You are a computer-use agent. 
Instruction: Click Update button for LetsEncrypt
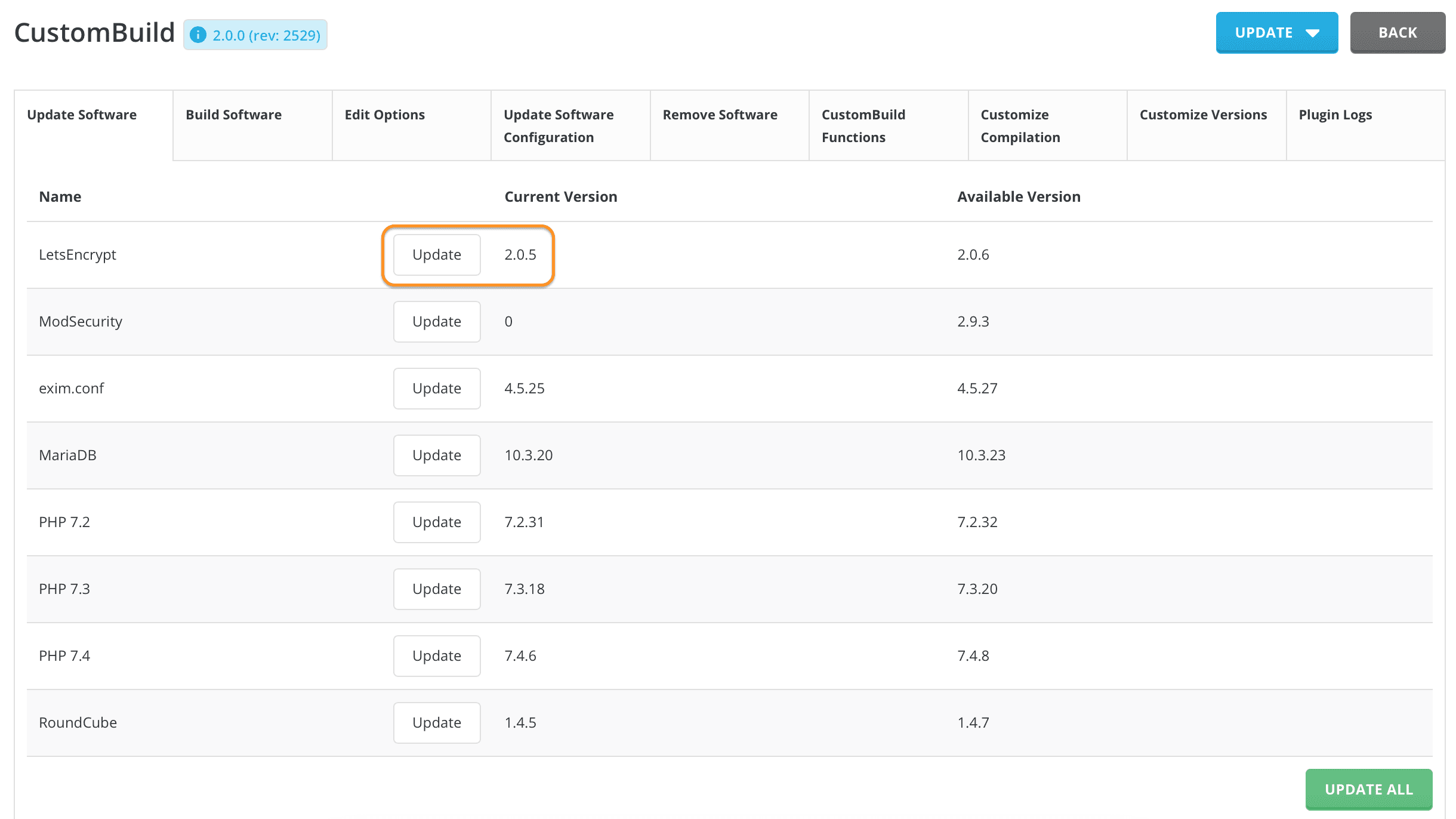point(437,254)
